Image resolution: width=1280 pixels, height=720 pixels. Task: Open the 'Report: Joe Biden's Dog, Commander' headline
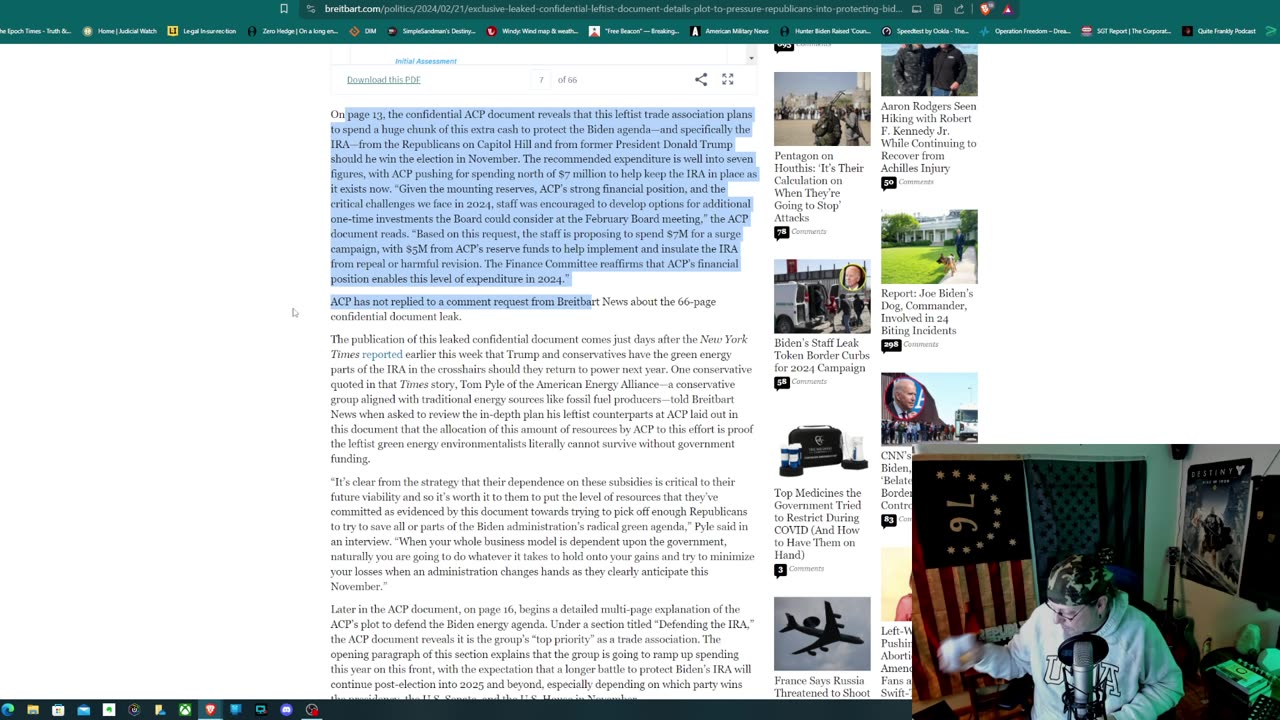tap(927, 312)
